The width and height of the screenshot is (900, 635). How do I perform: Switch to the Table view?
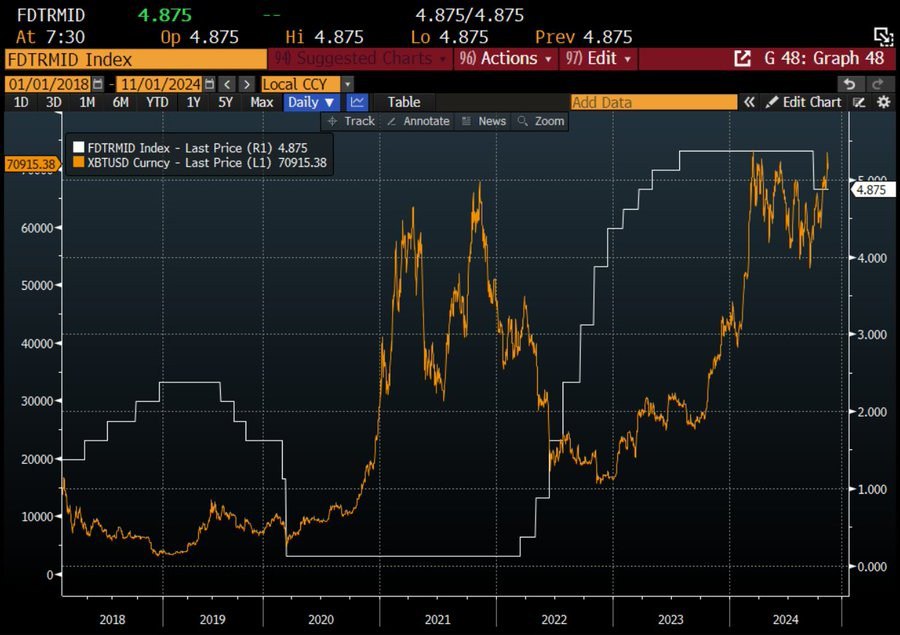click(x=404, y=102)
